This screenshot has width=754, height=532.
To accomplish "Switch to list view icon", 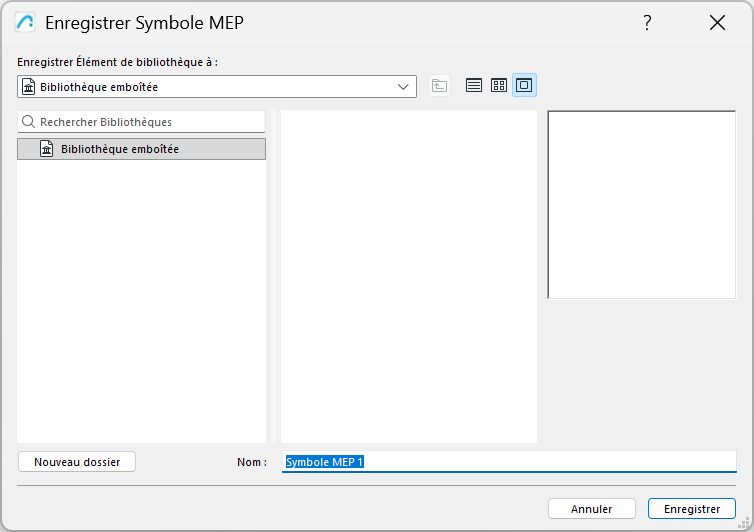I will point(474,86).
